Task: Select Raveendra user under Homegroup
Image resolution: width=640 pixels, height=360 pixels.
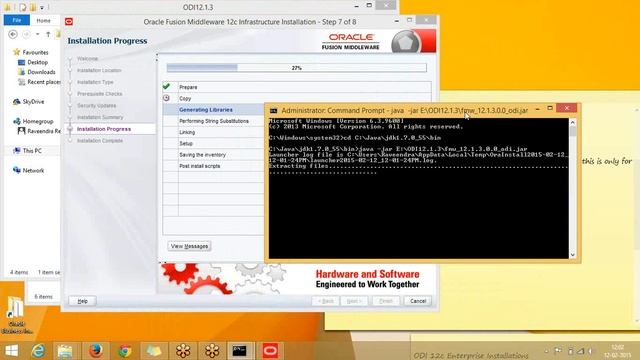Action: coord(44,131)
